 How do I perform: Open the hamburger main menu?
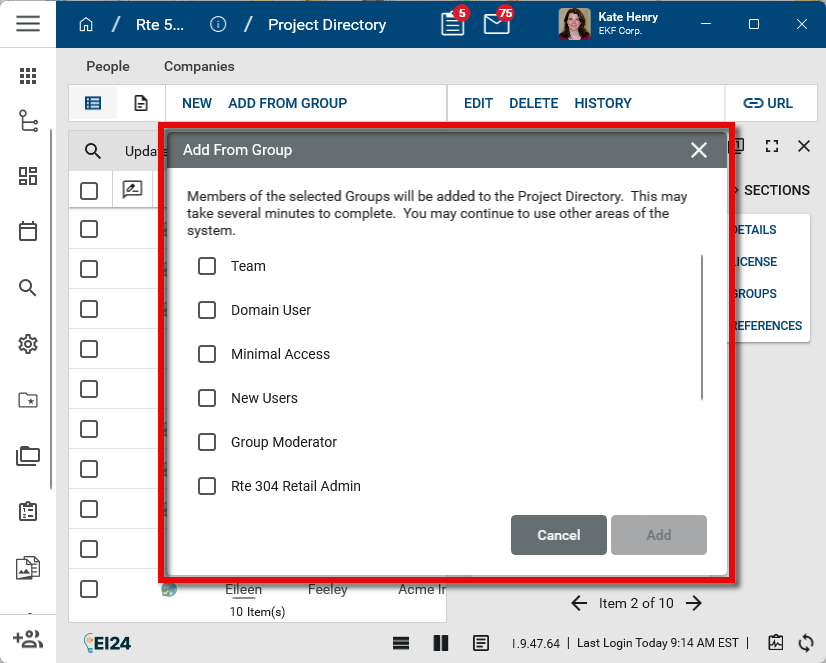(x=28, y=24)
